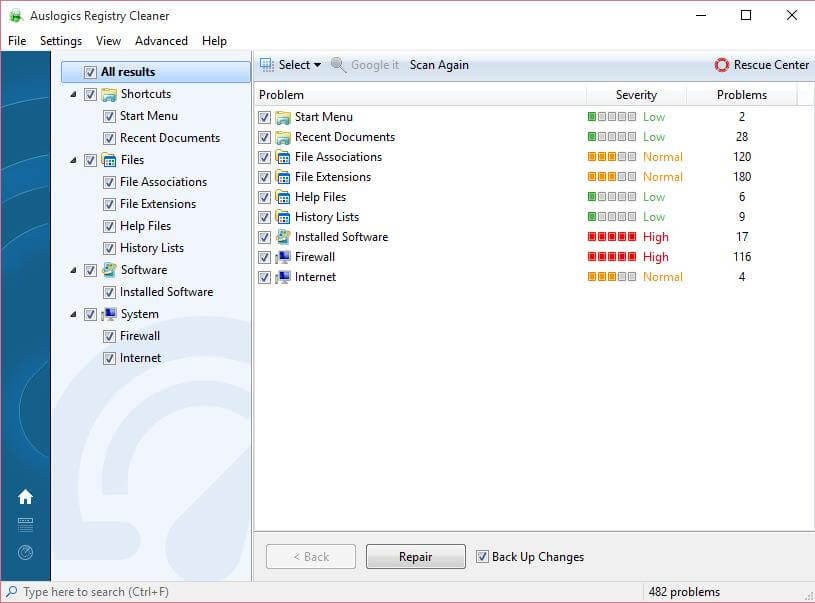Toggle Back Up Changes checkbox
The image size is (815, 603).
[x=482, y=557]
